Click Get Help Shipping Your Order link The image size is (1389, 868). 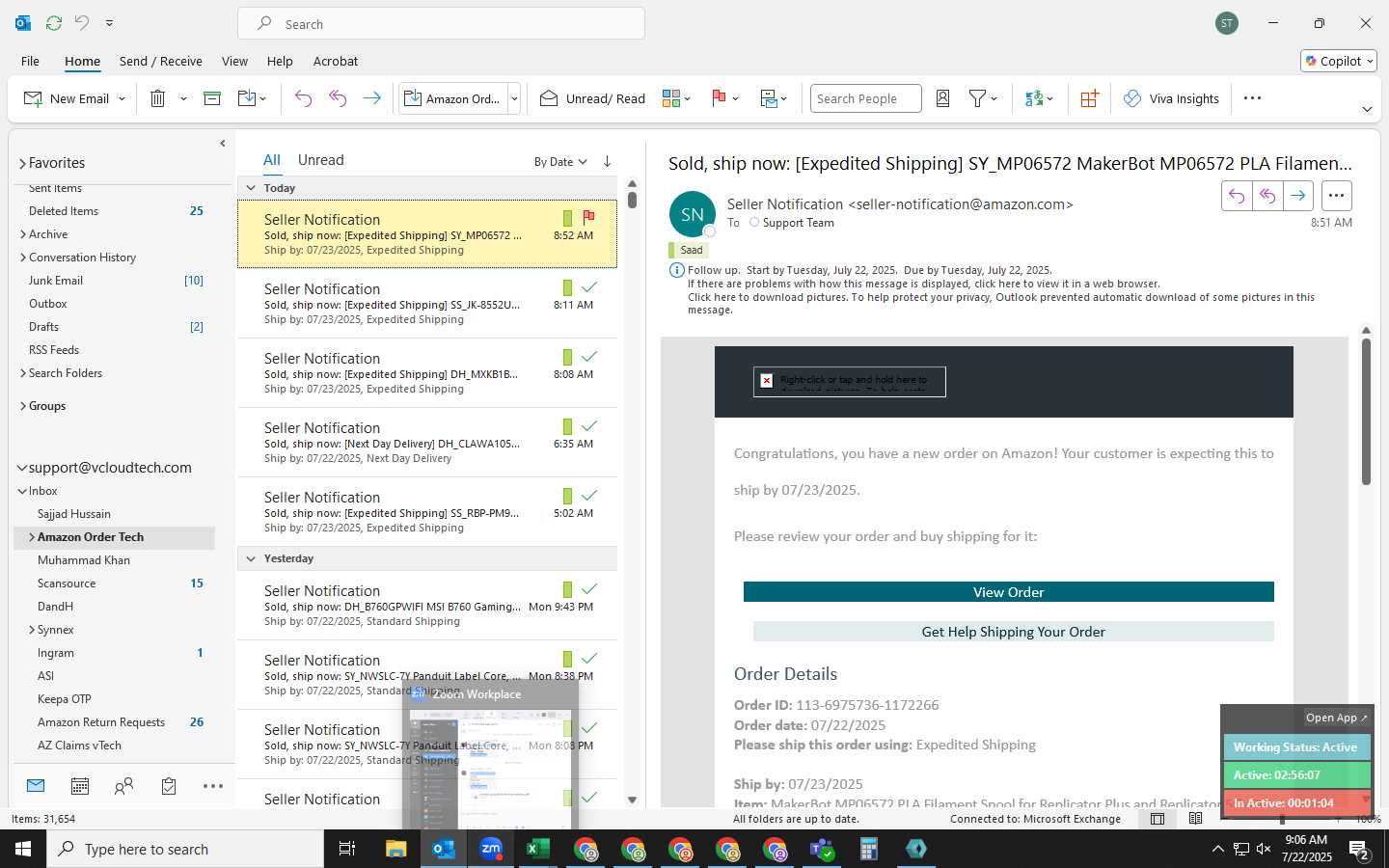point(1013,632)
